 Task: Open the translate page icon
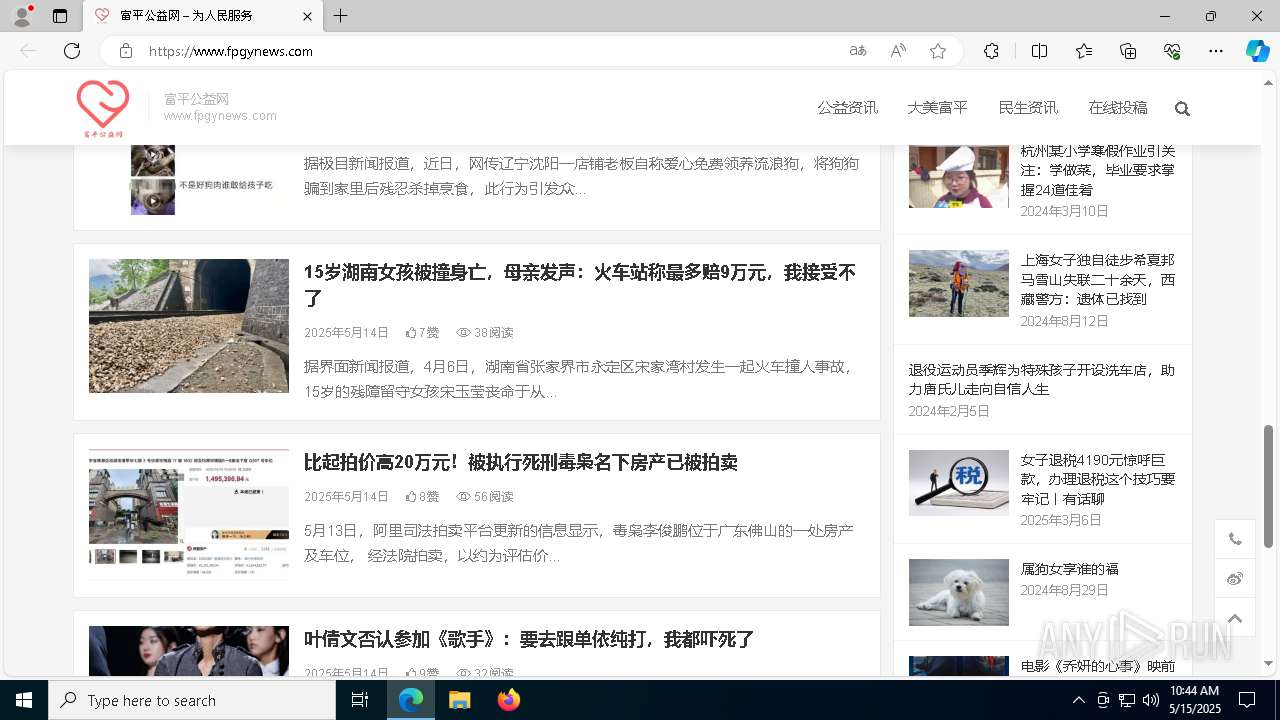click(858, 51)
